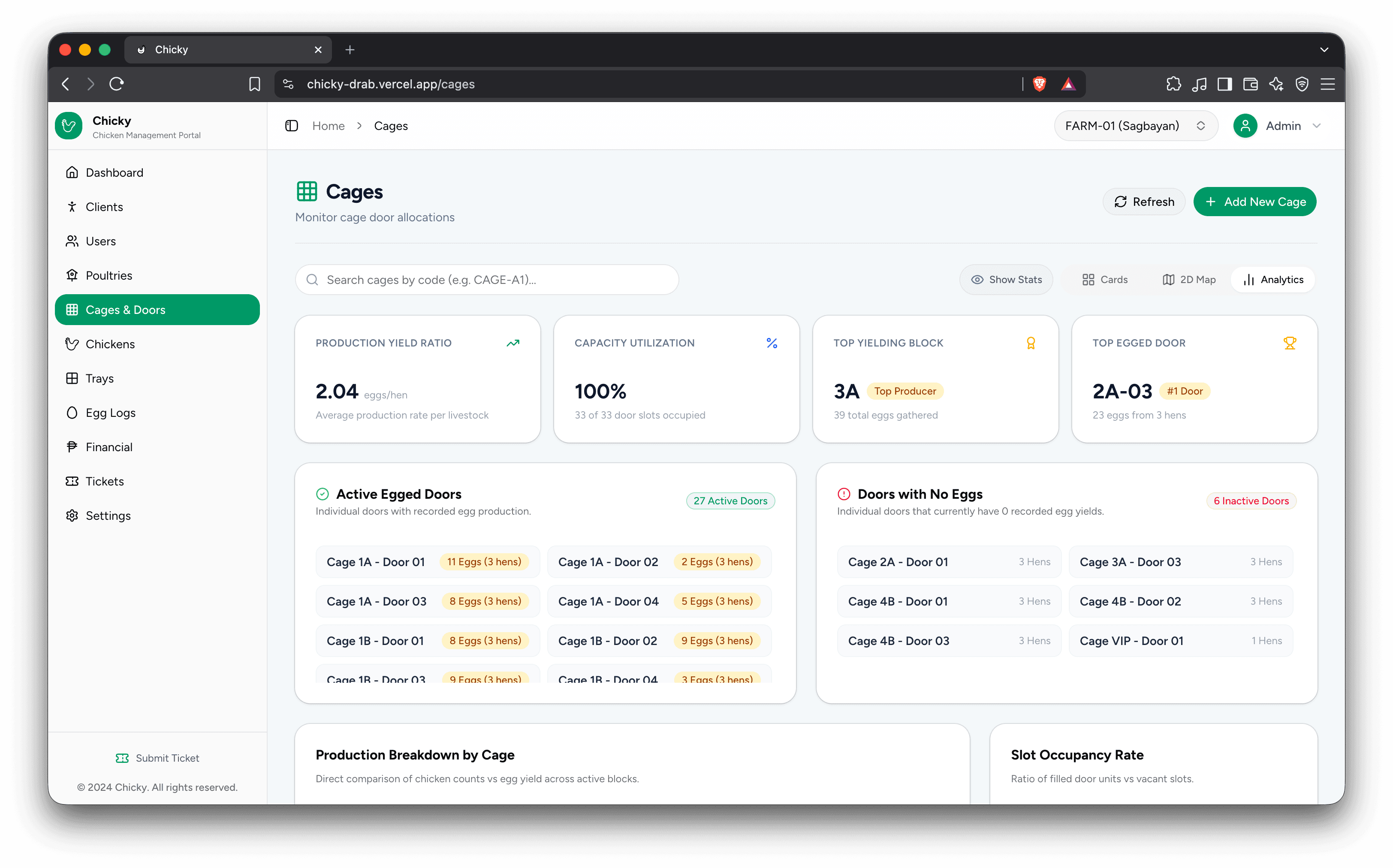Open Dashboard in the sidebar
The height and width of the screenshot is (868, 1393).
(157, 172)
